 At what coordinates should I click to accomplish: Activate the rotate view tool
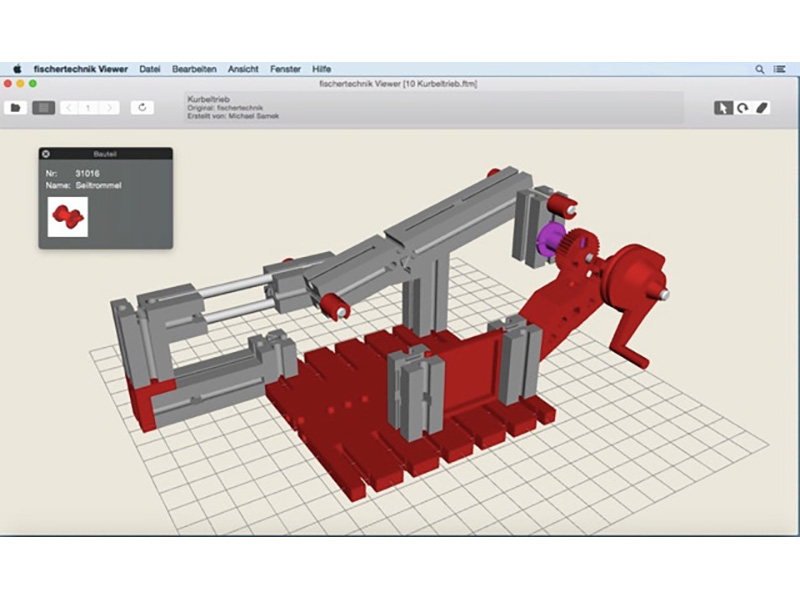742,107
